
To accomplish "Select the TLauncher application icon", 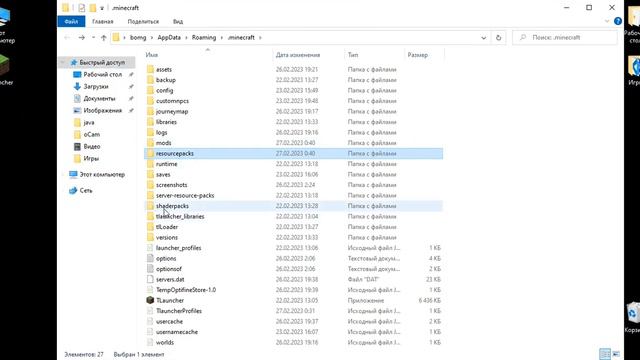I will coord(150,300).
